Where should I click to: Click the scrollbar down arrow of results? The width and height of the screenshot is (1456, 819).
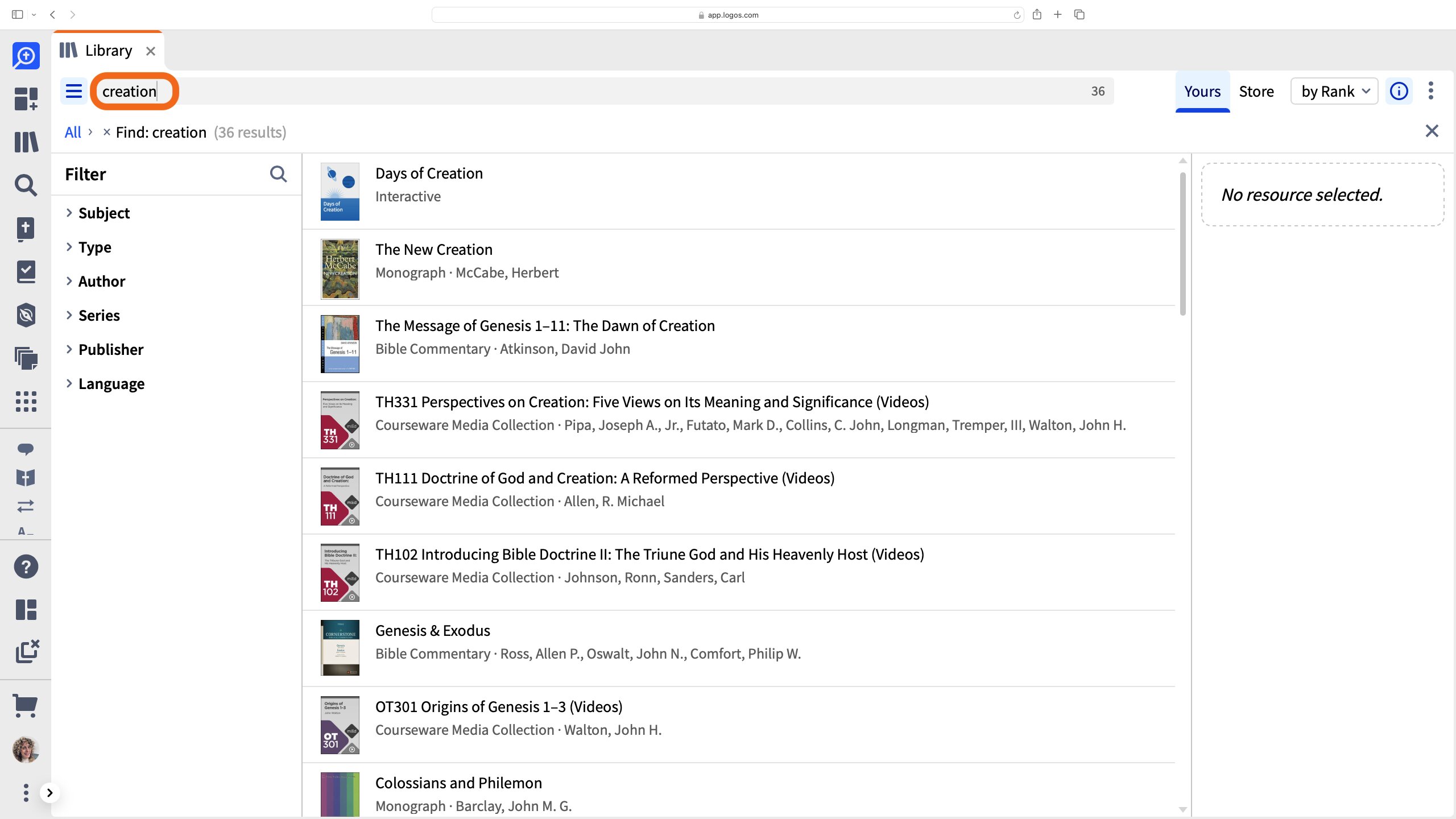pyautogui.click(x=1183, y=810)
